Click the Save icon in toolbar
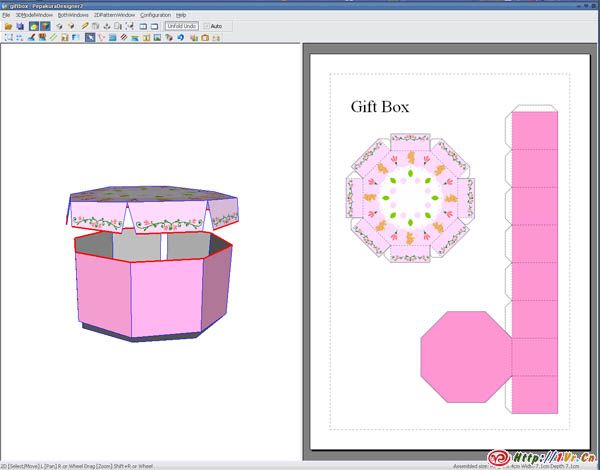This screenshot has height=470, width=600. 20,26
